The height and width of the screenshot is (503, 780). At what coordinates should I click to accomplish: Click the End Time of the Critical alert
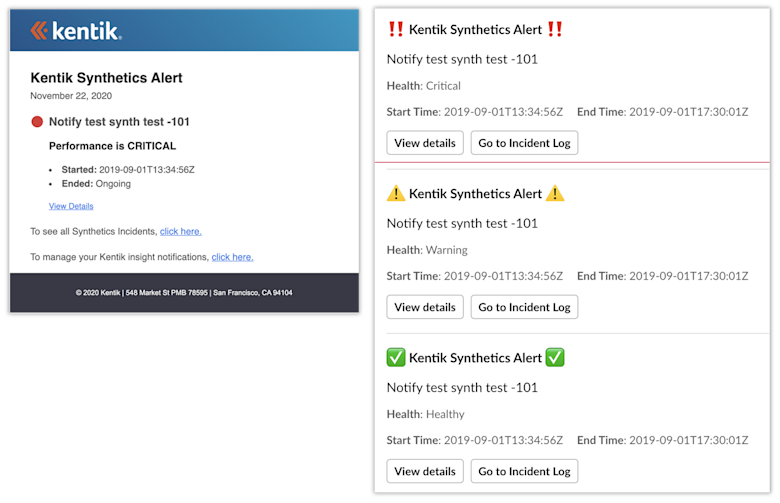point(663,112)
